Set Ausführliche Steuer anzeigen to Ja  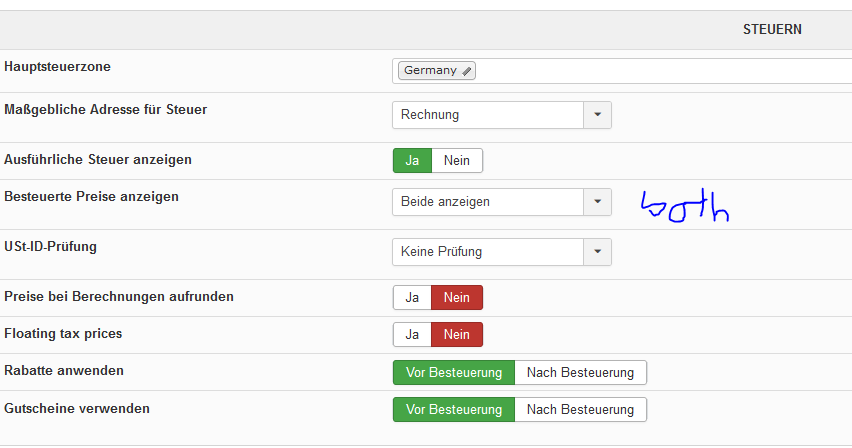tap(412, 160)
